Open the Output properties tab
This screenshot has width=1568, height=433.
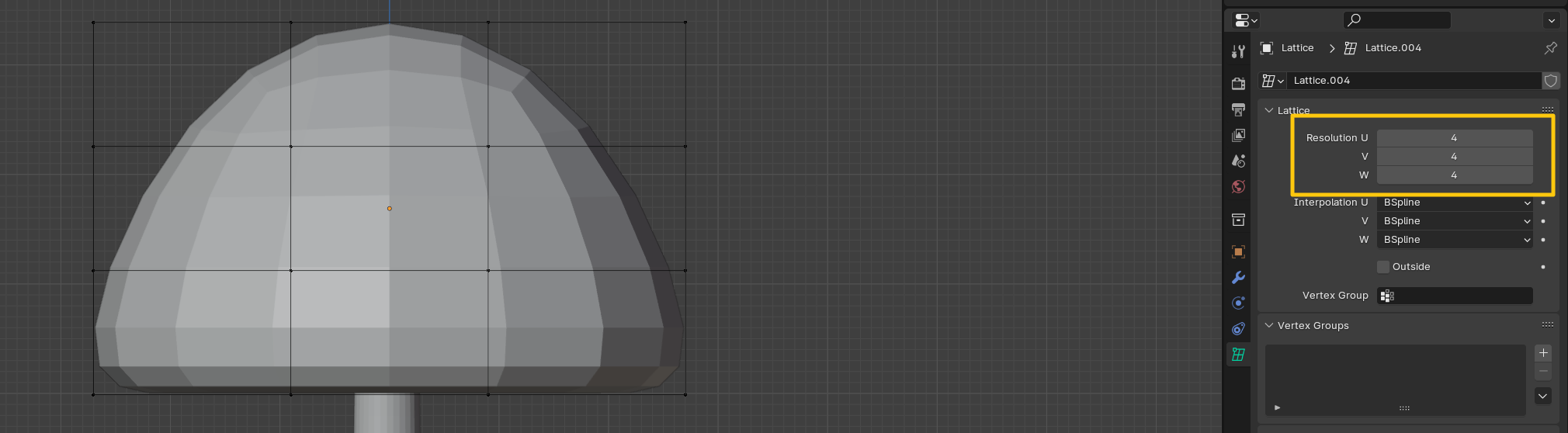click(1238, 109)
